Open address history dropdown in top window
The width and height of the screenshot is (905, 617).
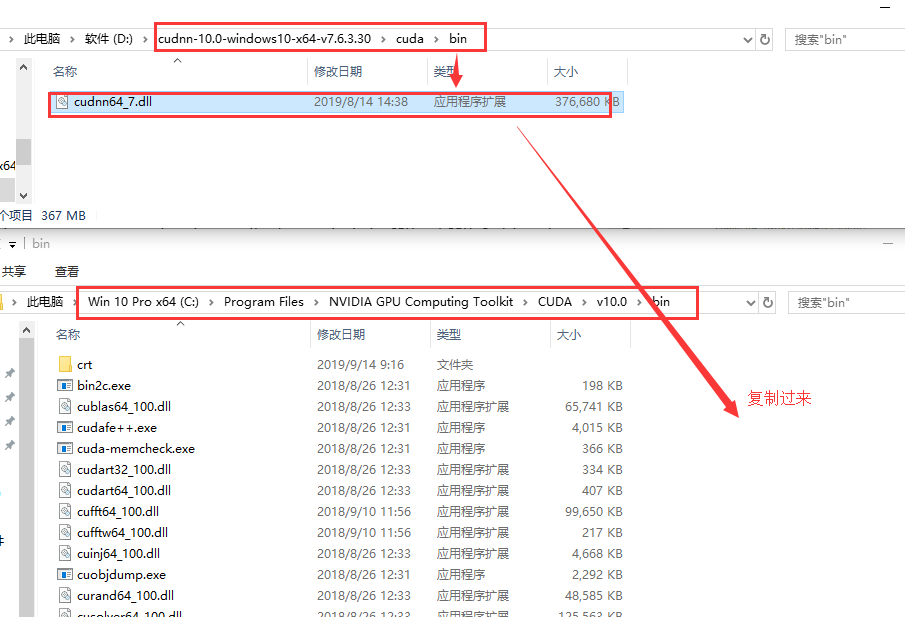coord(748,40)
